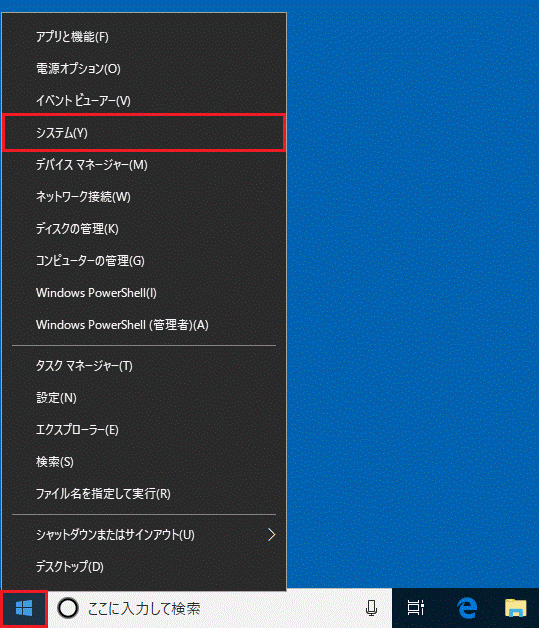Choose ネットワーク接続(W)
Screen dimensions: 539x628
pyautogui.click(x=144, y=197)
